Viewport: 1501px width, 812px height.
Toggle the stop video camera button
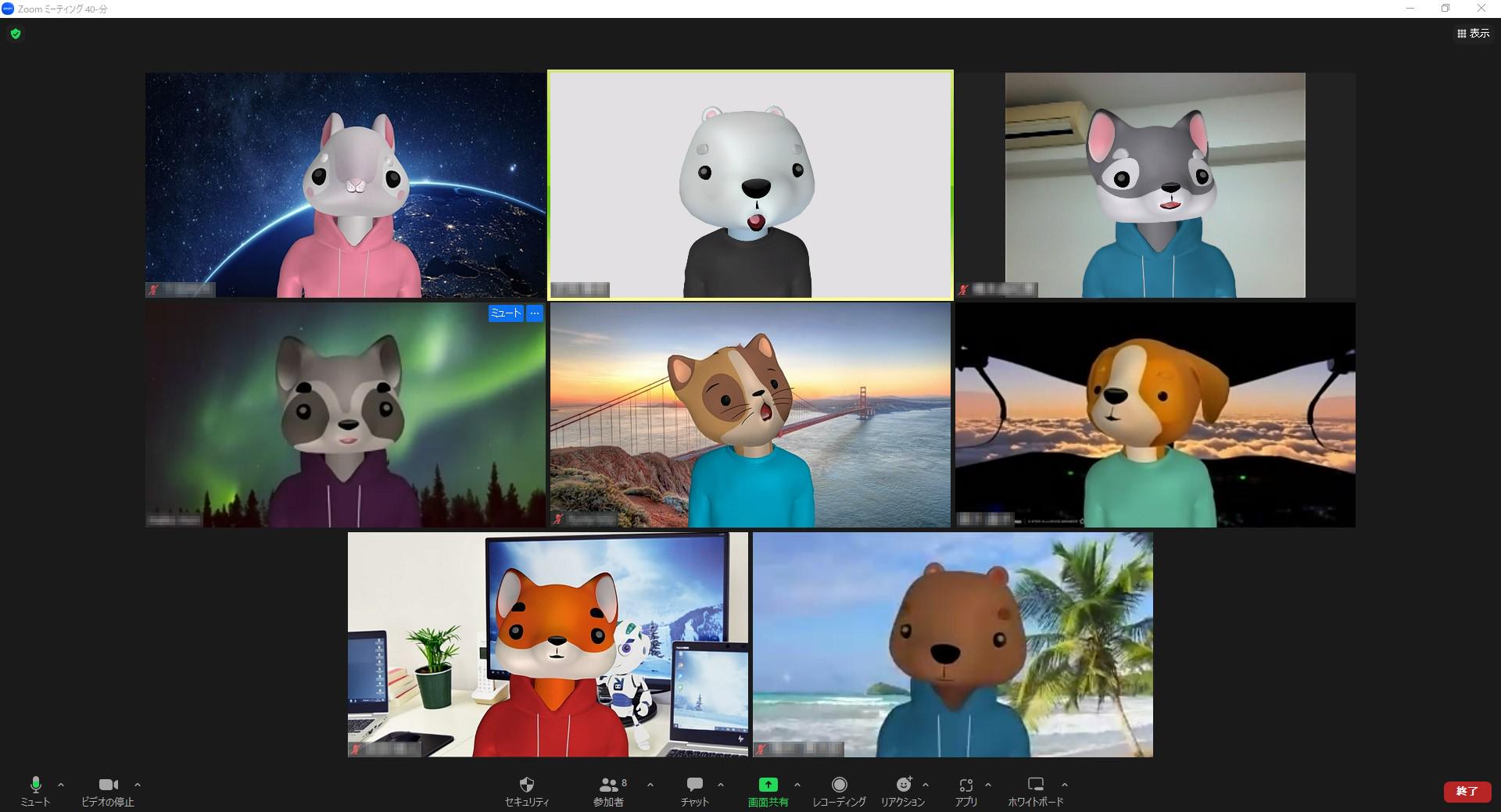108,785
